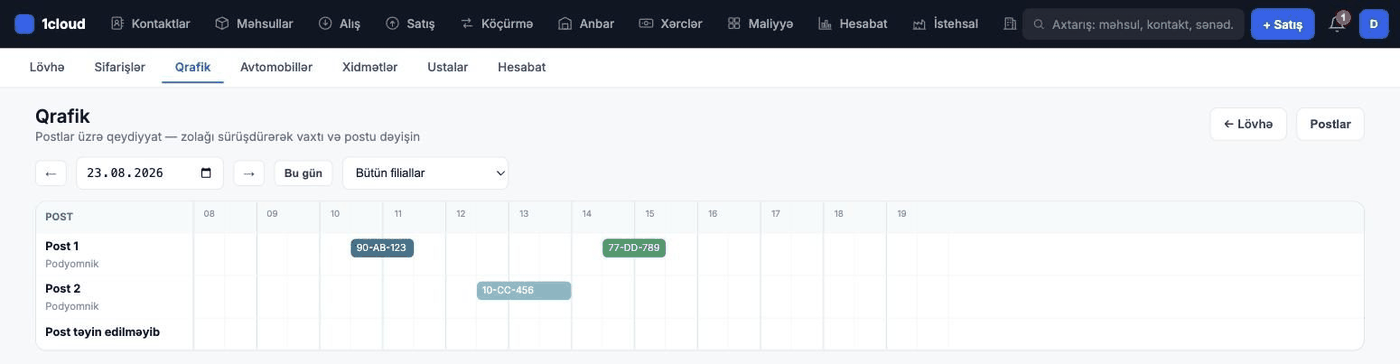Open the Xidmətlər tab
Screen dimensions: 1400x364
[x=370, y=67]
